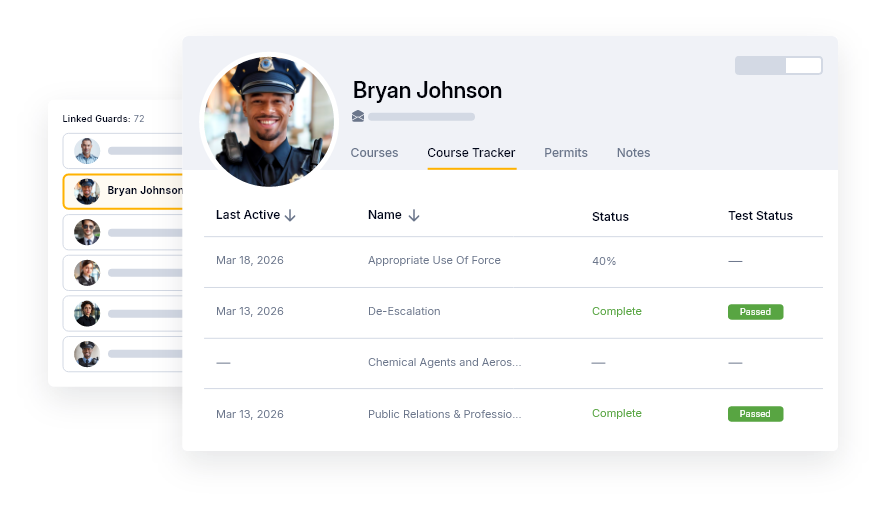This screenshot has height=513, width=886.
Task: Open Public Relations & Professio... course
Action: (445, 414)
